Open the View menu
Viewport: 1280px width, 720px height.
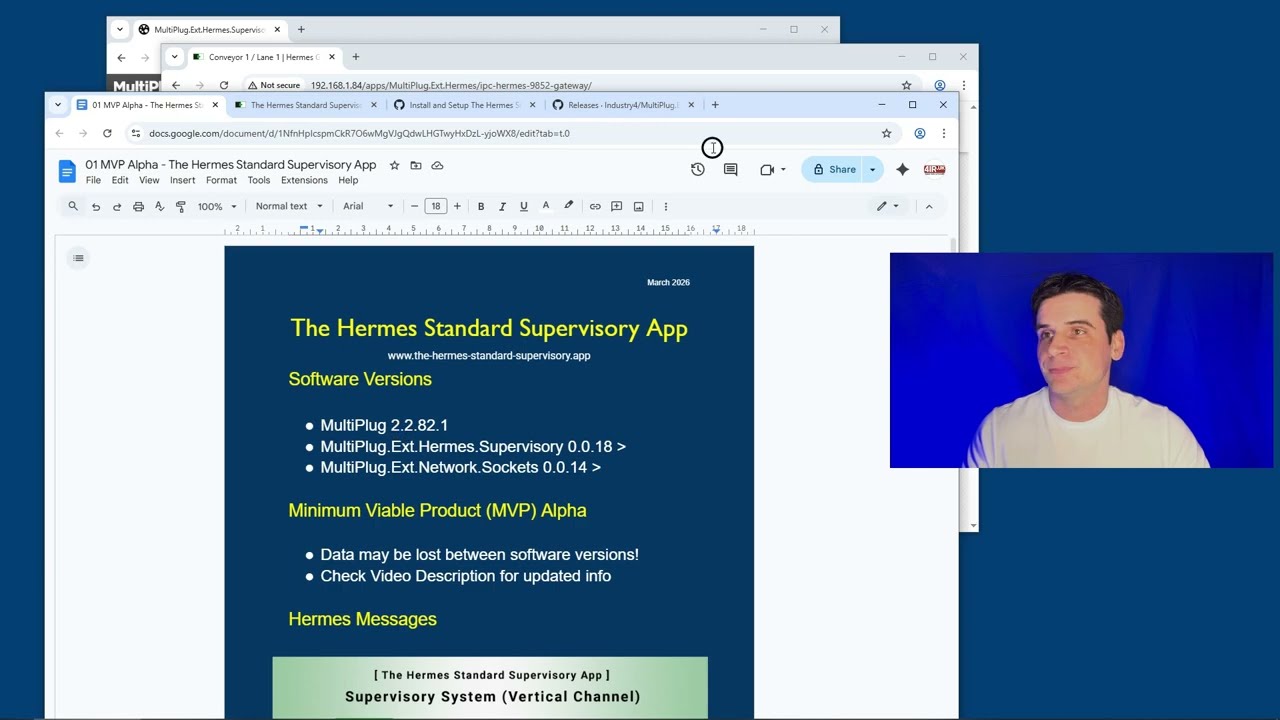click(149, 180)
